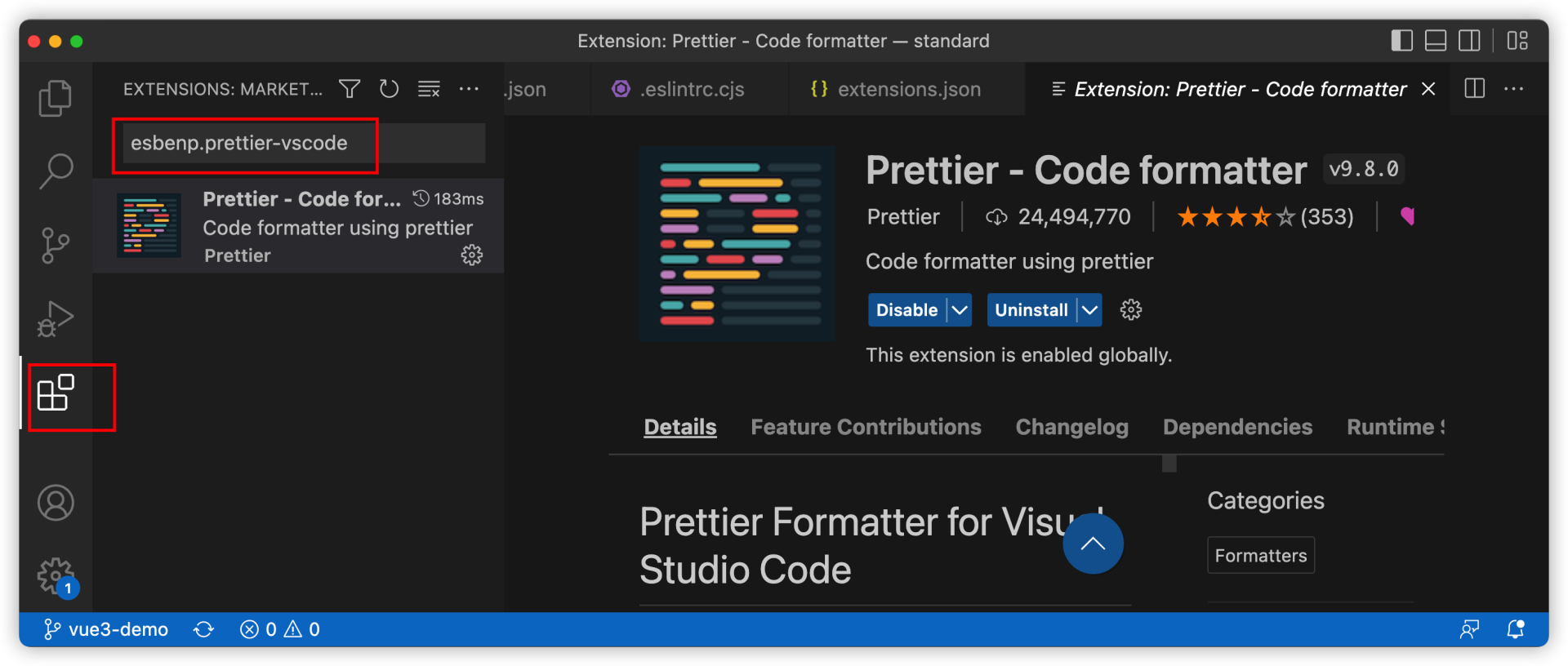Clear extensions search results
The image size is (1568, 666).
point(429,89)
